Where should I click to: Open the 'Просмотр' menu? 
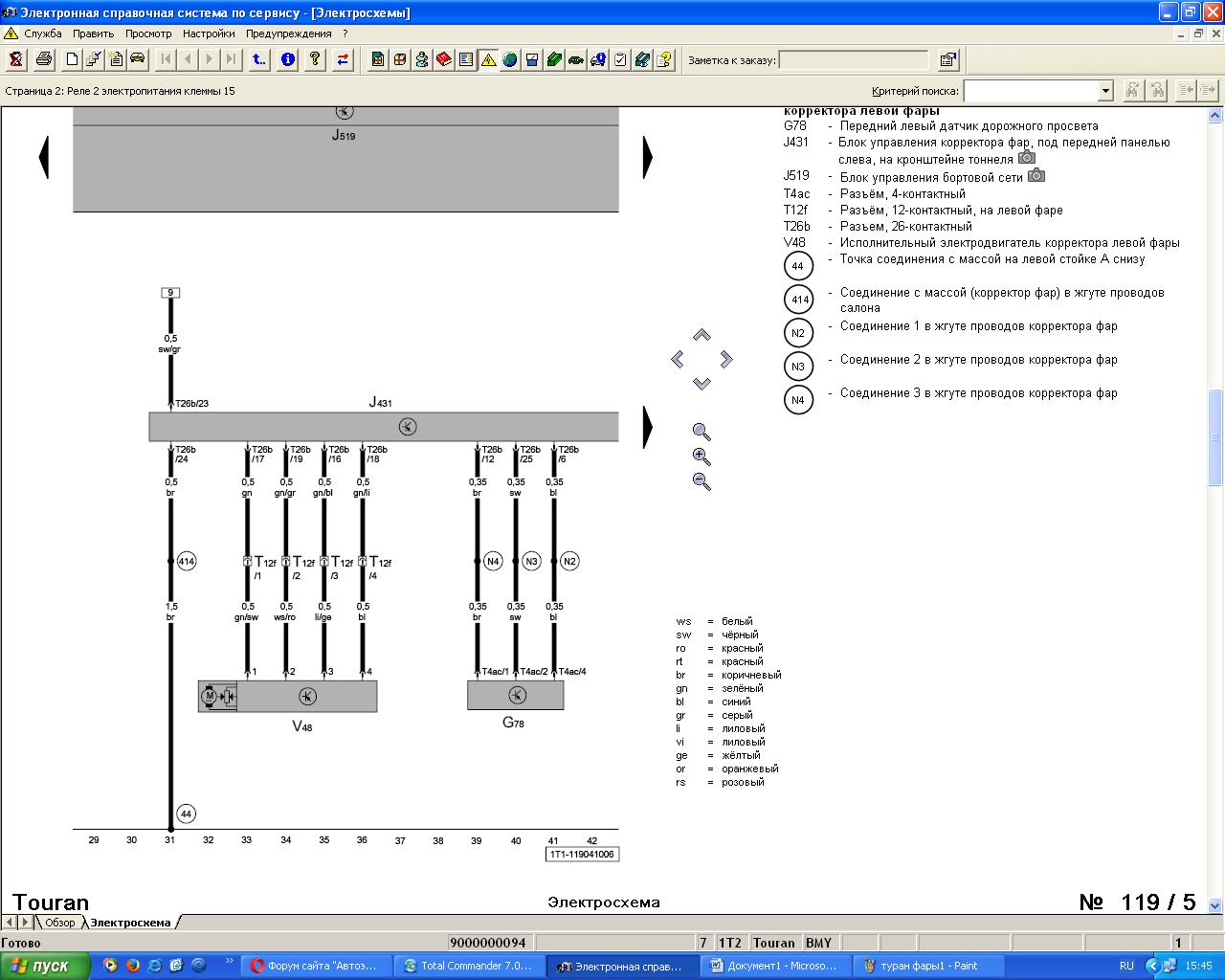coord(148,33)
